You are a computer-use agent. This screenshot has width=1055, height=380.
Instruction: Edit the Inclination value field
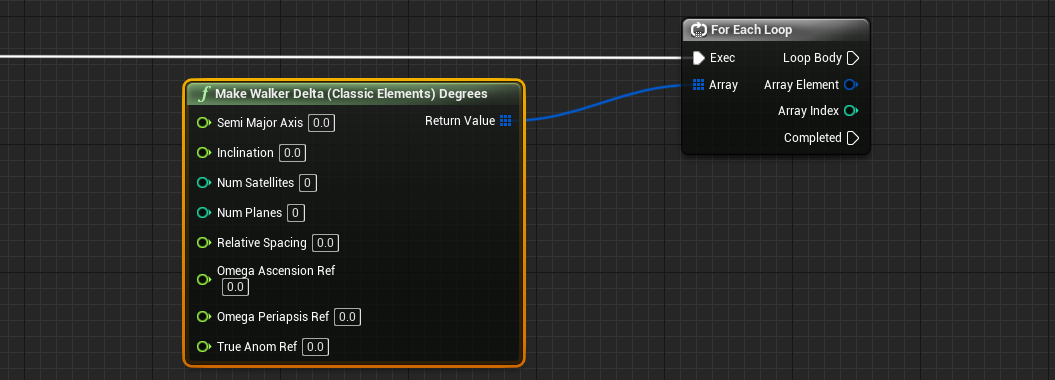292,153
